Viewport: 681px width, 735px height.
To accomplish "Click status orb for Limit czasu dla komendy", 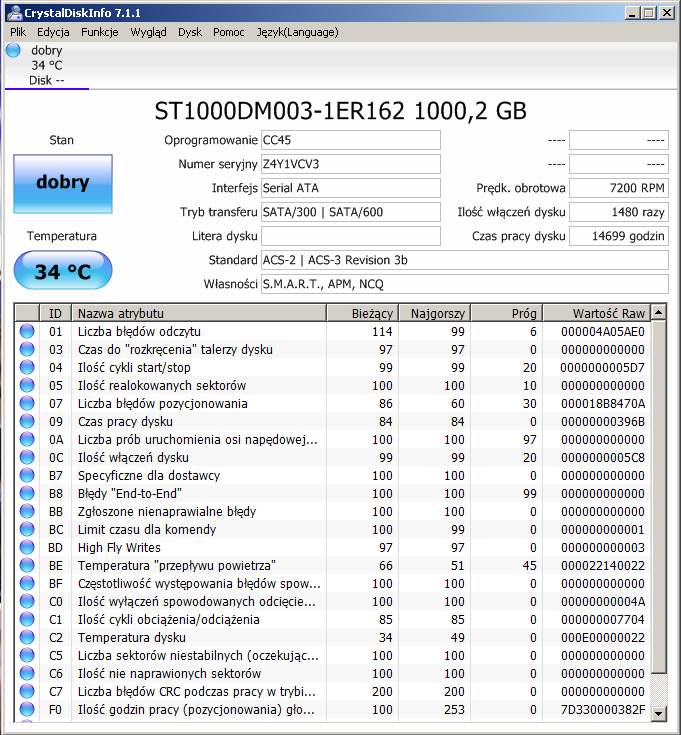I will (x=27, y=529).
